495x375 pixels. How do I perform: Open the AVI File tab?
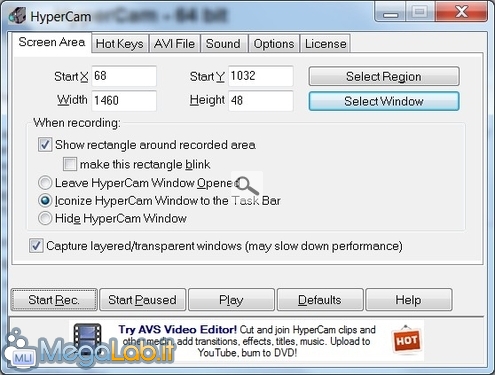pos(174,44)
